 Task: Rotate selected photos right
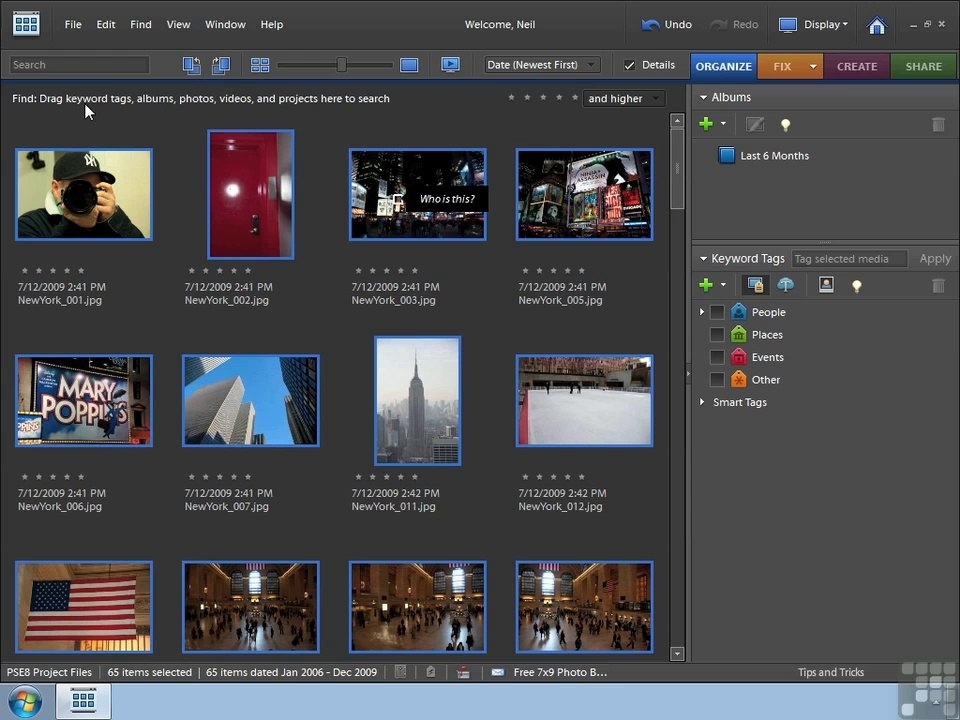pyautogui.click(x=221, y=65)
